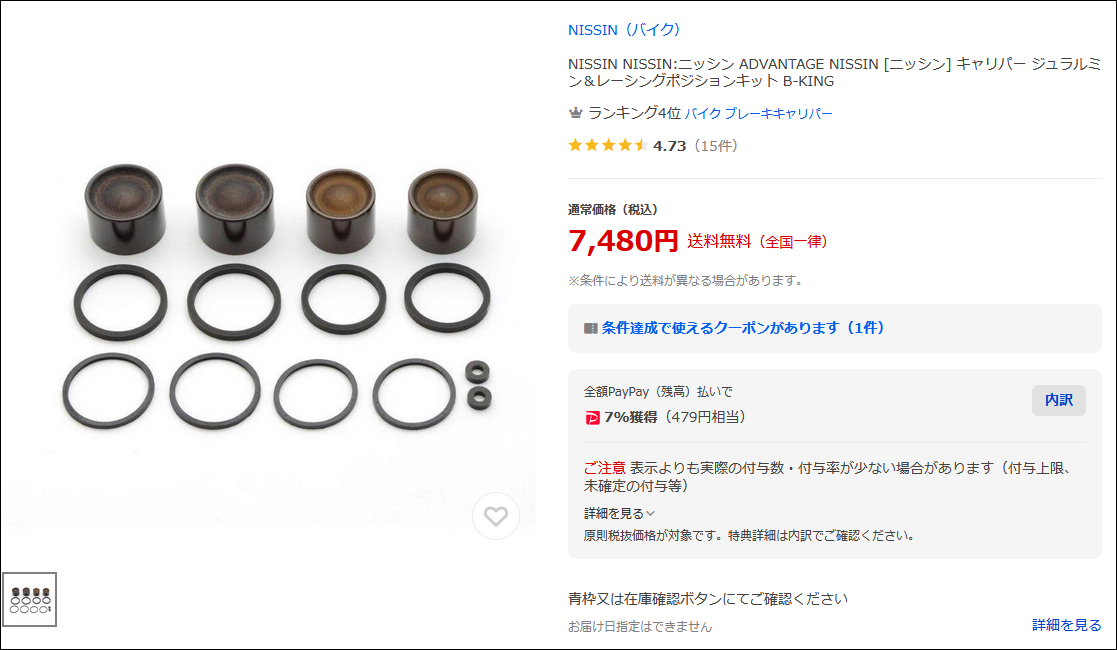The image size is (1117, 650).
Task: Add product to favorites with heart icon
Action: [x=496, y=515]
